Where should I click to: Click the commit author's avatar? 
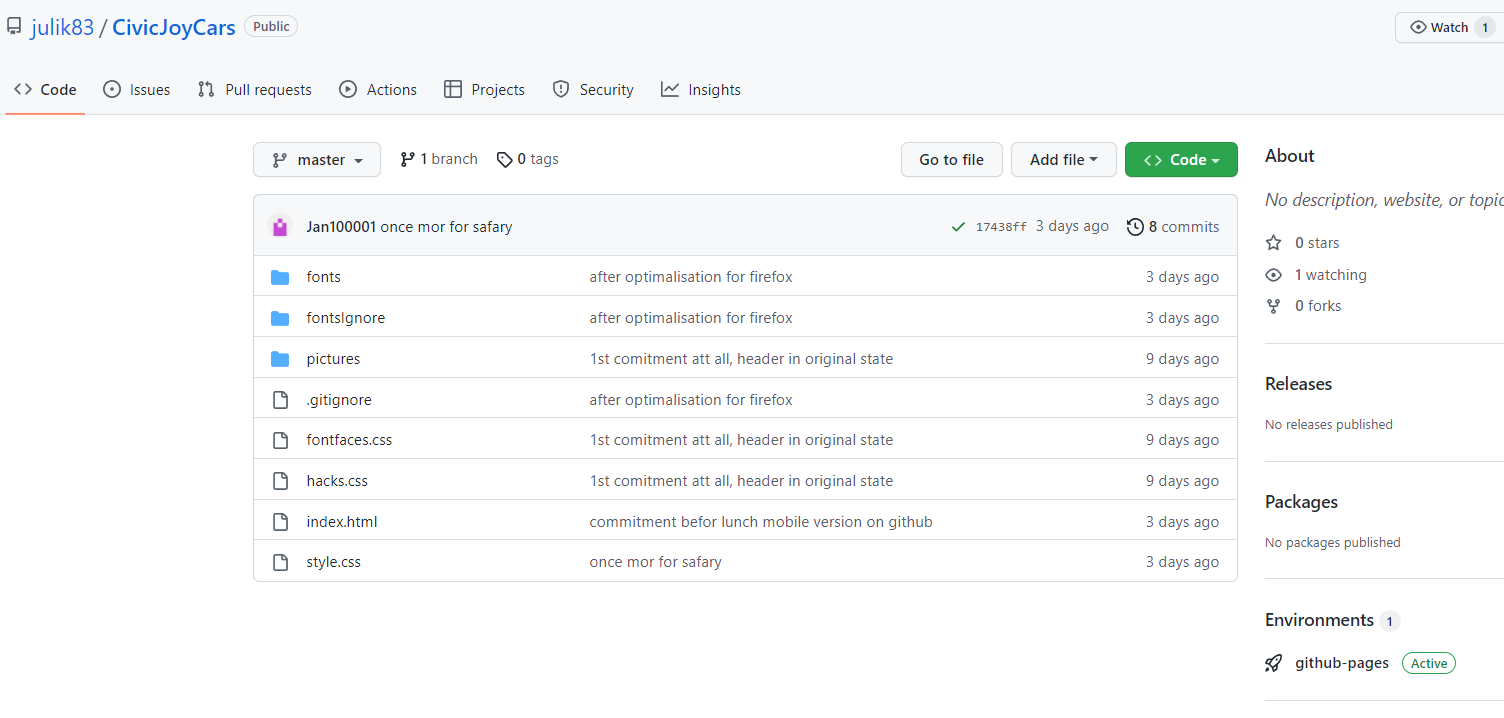279,226
